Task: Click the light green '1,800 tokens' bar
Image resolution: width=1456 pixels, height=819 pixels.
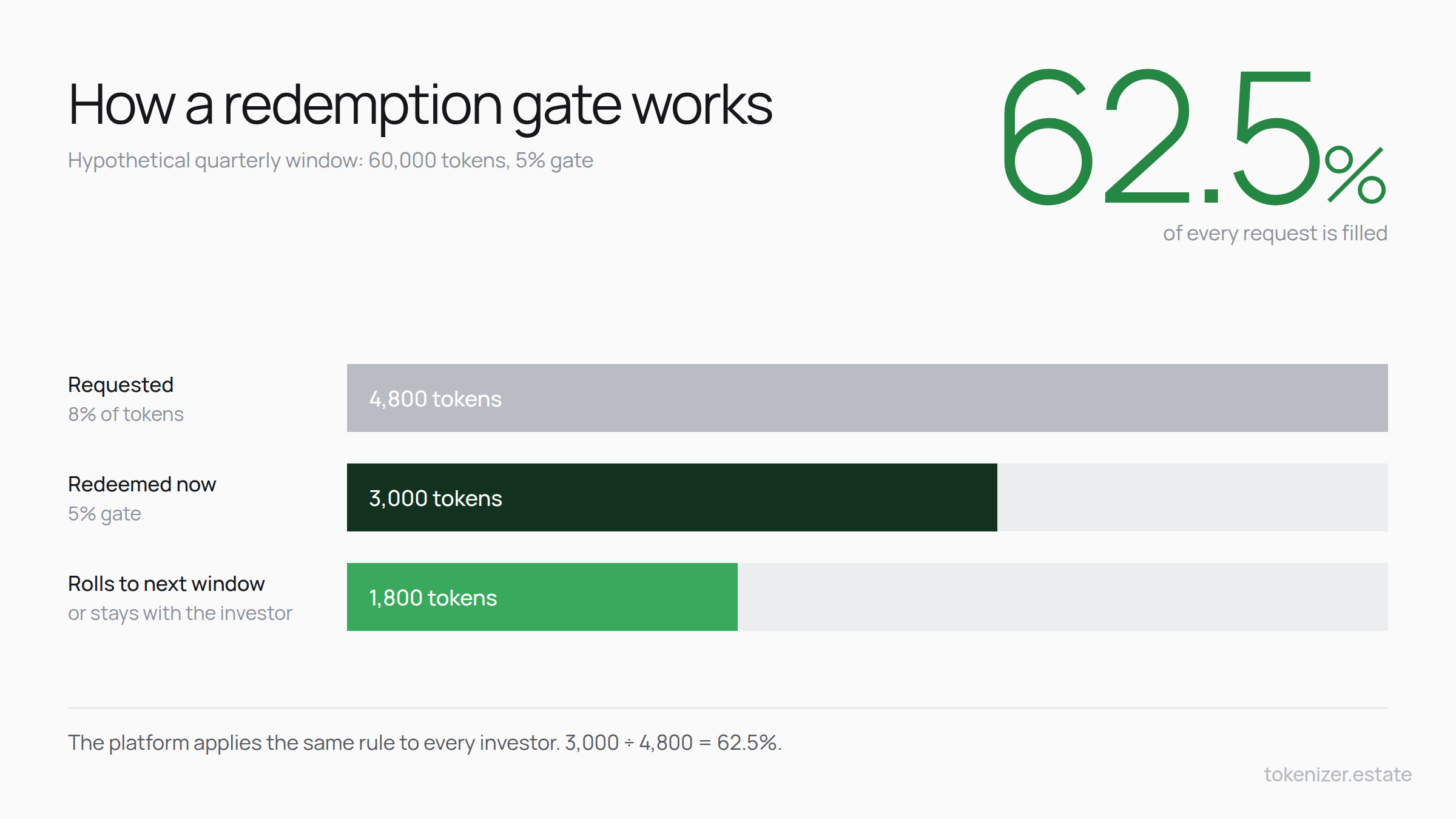Action: (542, 597)
